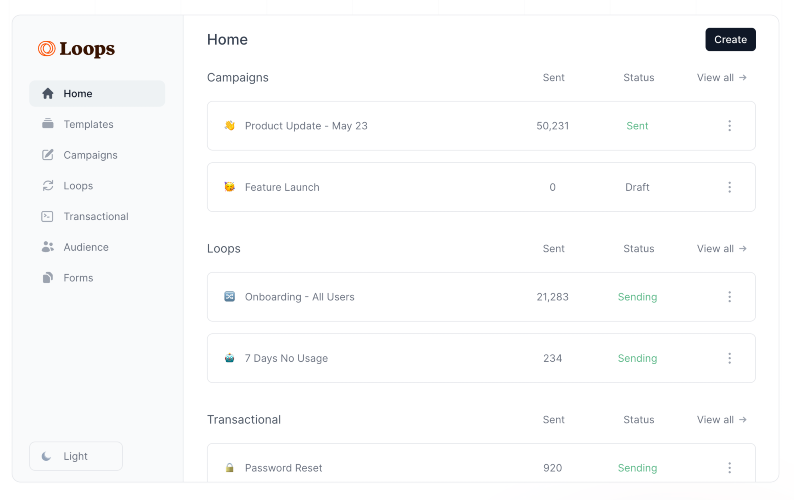
Task: Click the Audience people icon in sidebar
Action: (x=48, y=247)
